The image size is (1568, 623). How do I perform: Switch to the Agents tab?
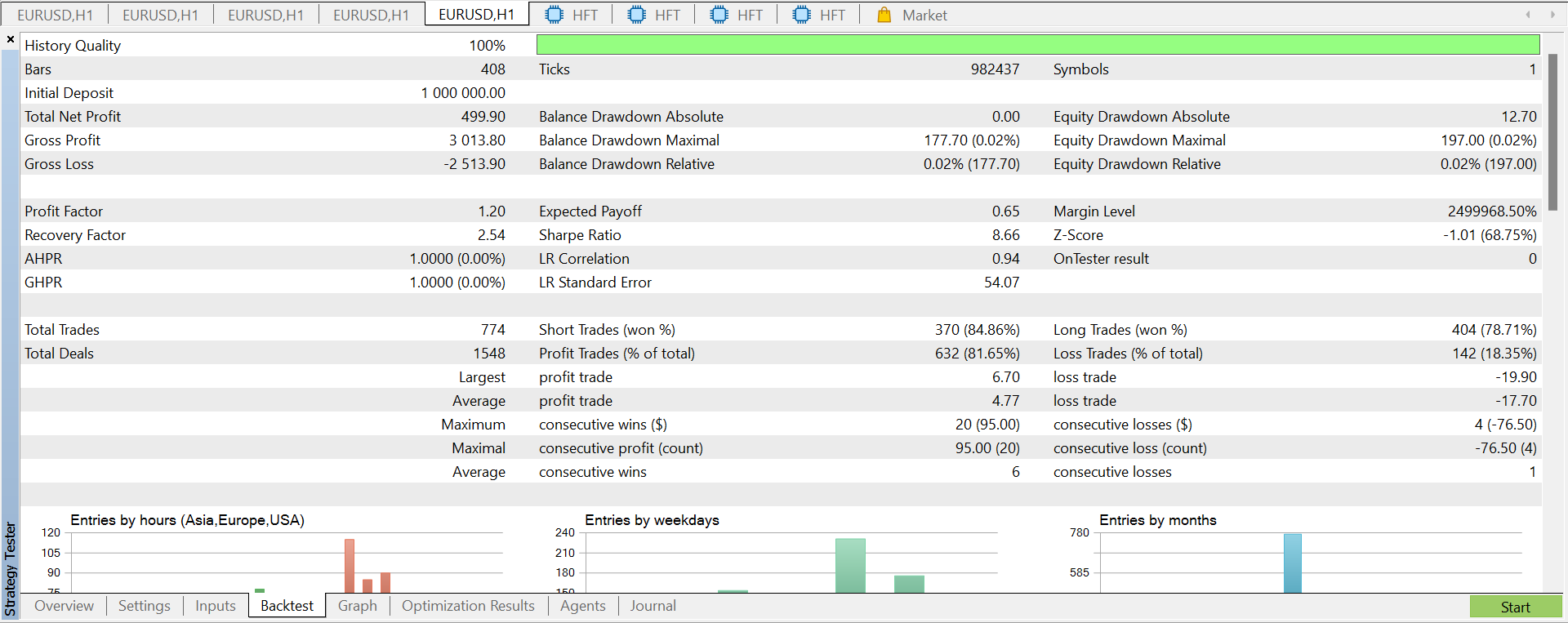click(x=583, y=606)
